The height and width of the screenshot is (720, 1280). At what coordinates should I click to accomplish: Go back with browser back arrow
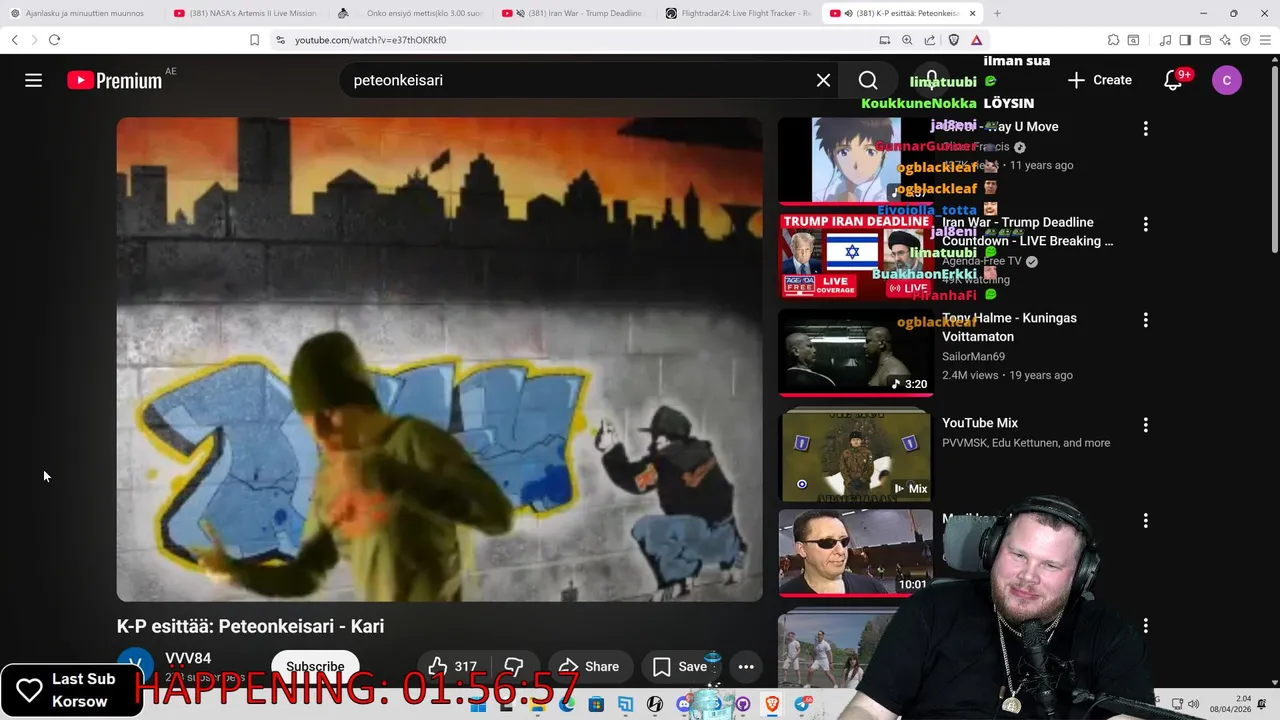pyautogui.click(x=14, y=40)
